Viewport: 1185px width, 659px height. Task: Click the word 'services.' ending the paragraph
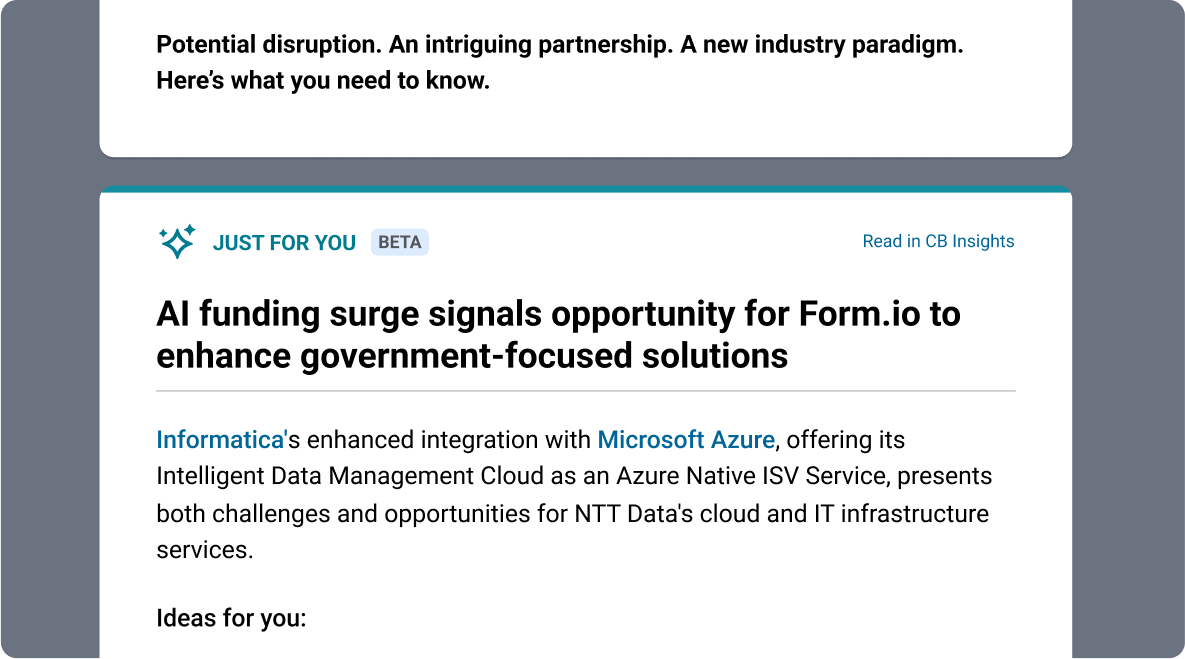204,550
